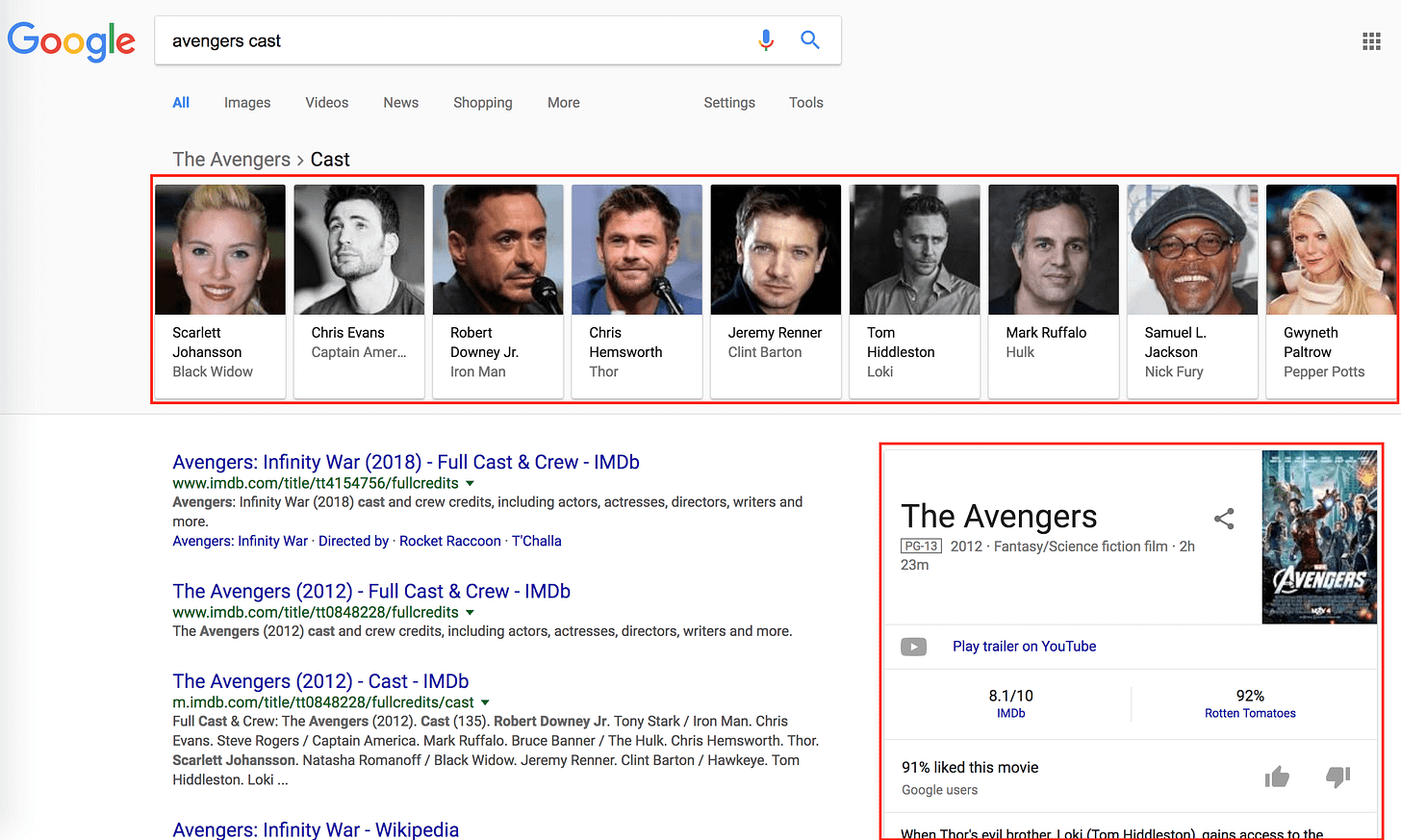This screenshot has width=1401, height=840.
Task: Click the YouTube play trailer icon
Action: click(913, 647)
